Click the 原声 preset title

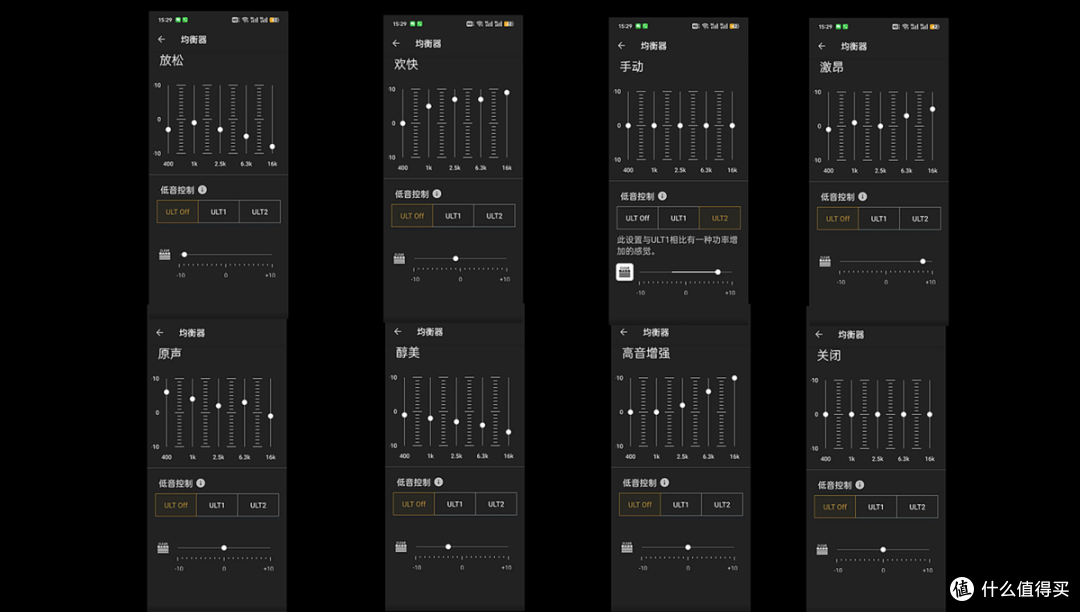170,354
